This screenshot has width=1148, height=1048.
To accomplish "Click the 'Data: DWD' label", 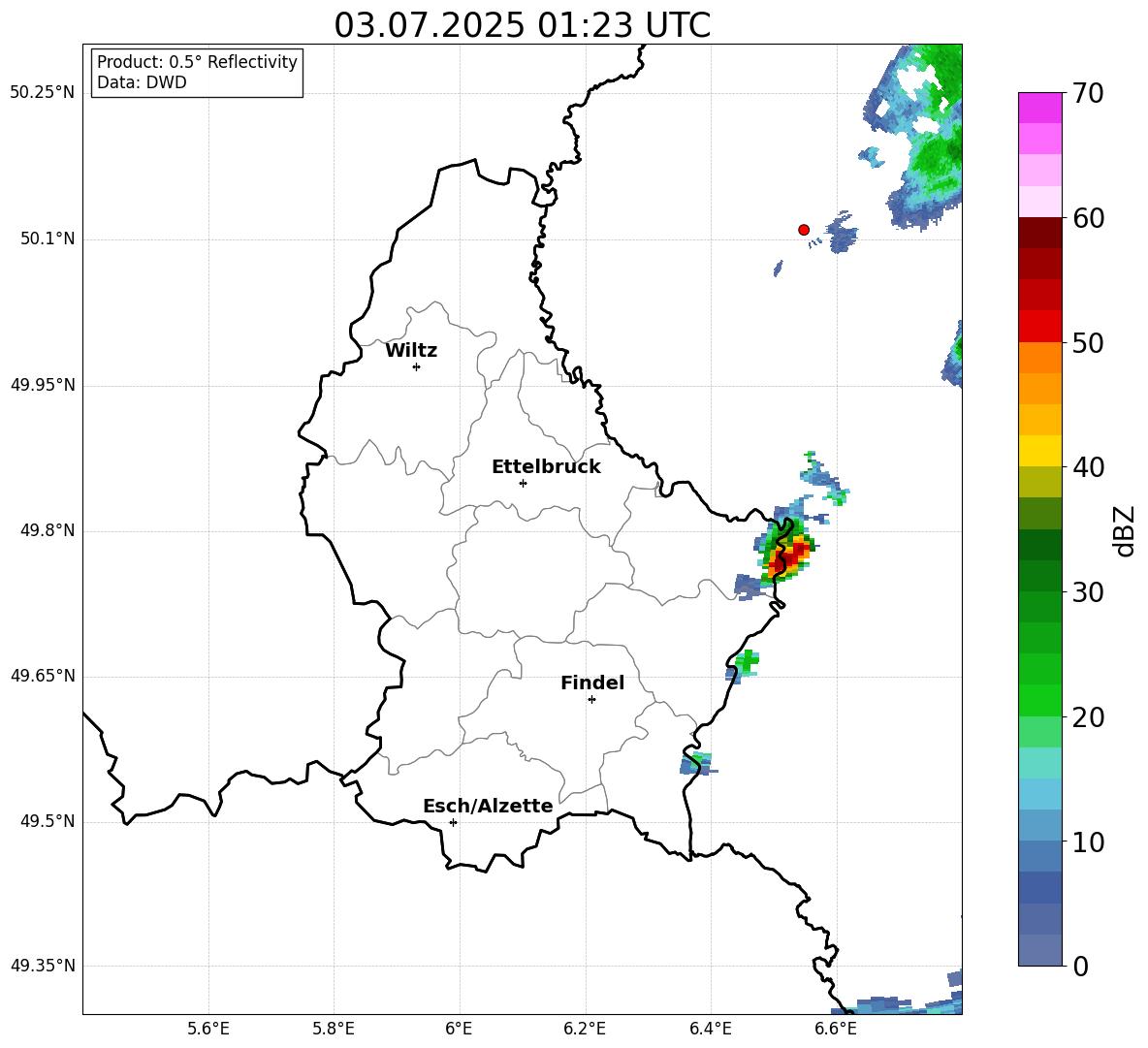I will (x=142, y=82).
